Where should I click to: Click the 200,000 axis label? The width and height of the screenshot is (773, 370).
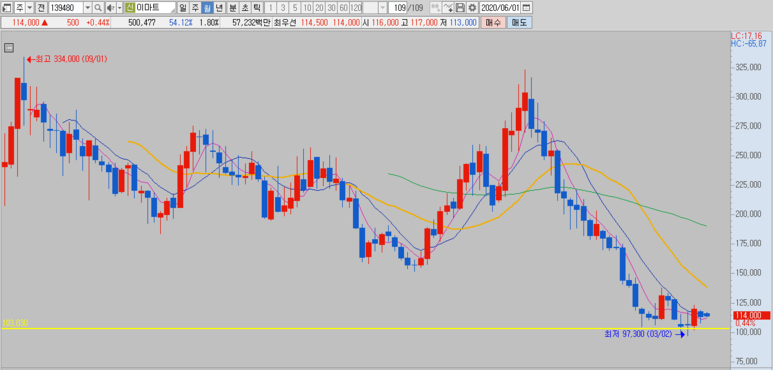[748, 214]
